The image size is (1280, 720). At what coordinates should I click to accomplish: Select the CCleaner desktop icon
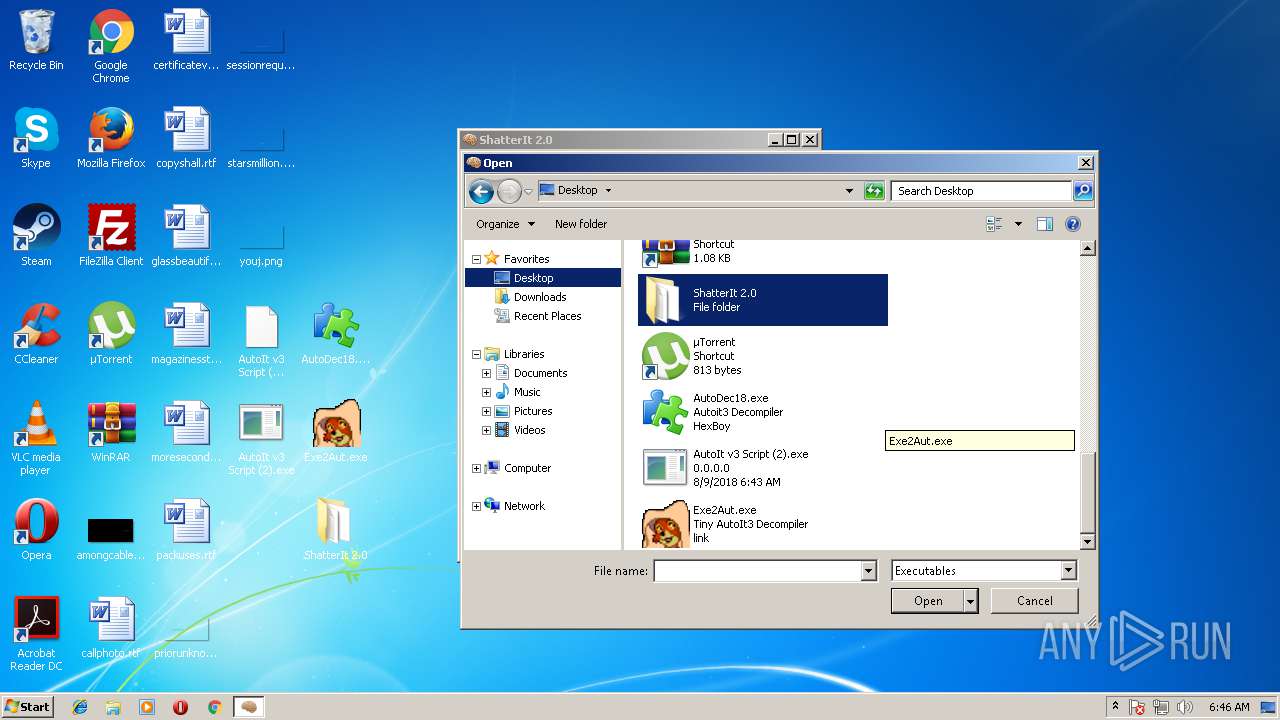[x=36, y=335]
